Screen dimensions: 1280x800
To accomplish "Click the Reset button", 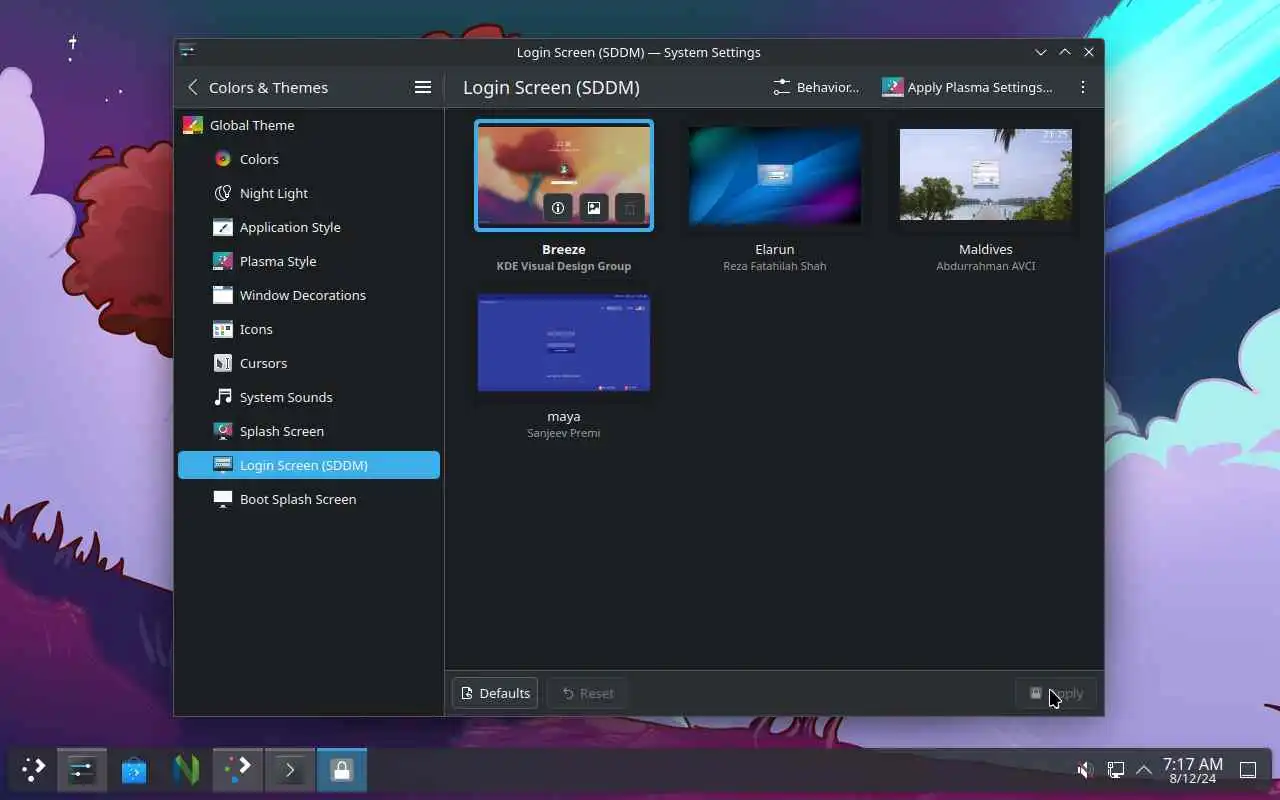I will [x=587, y=693].
